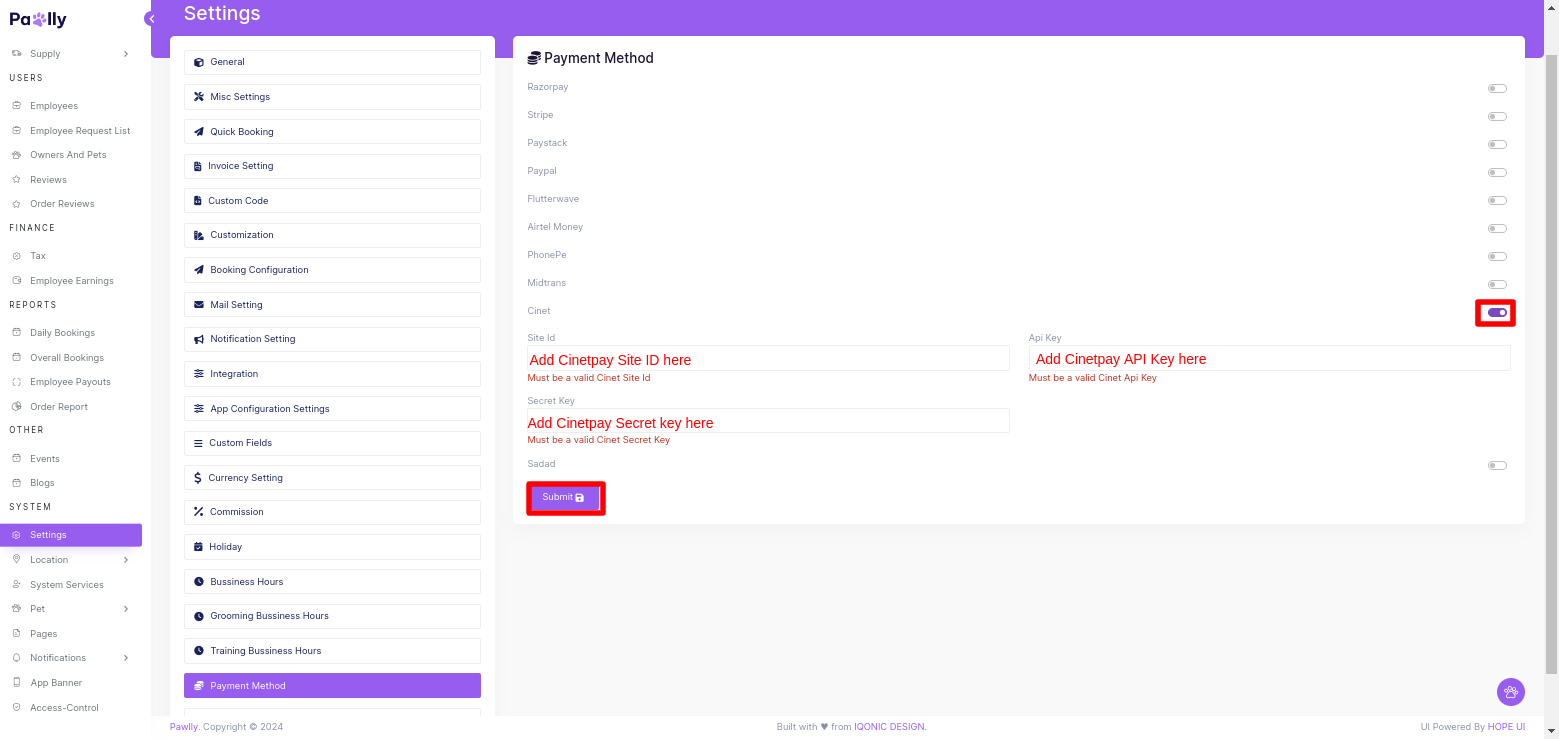Viewport: 1559px width, 739px height.
Task: Turn on the Paystack switch
Action: 1497,144
